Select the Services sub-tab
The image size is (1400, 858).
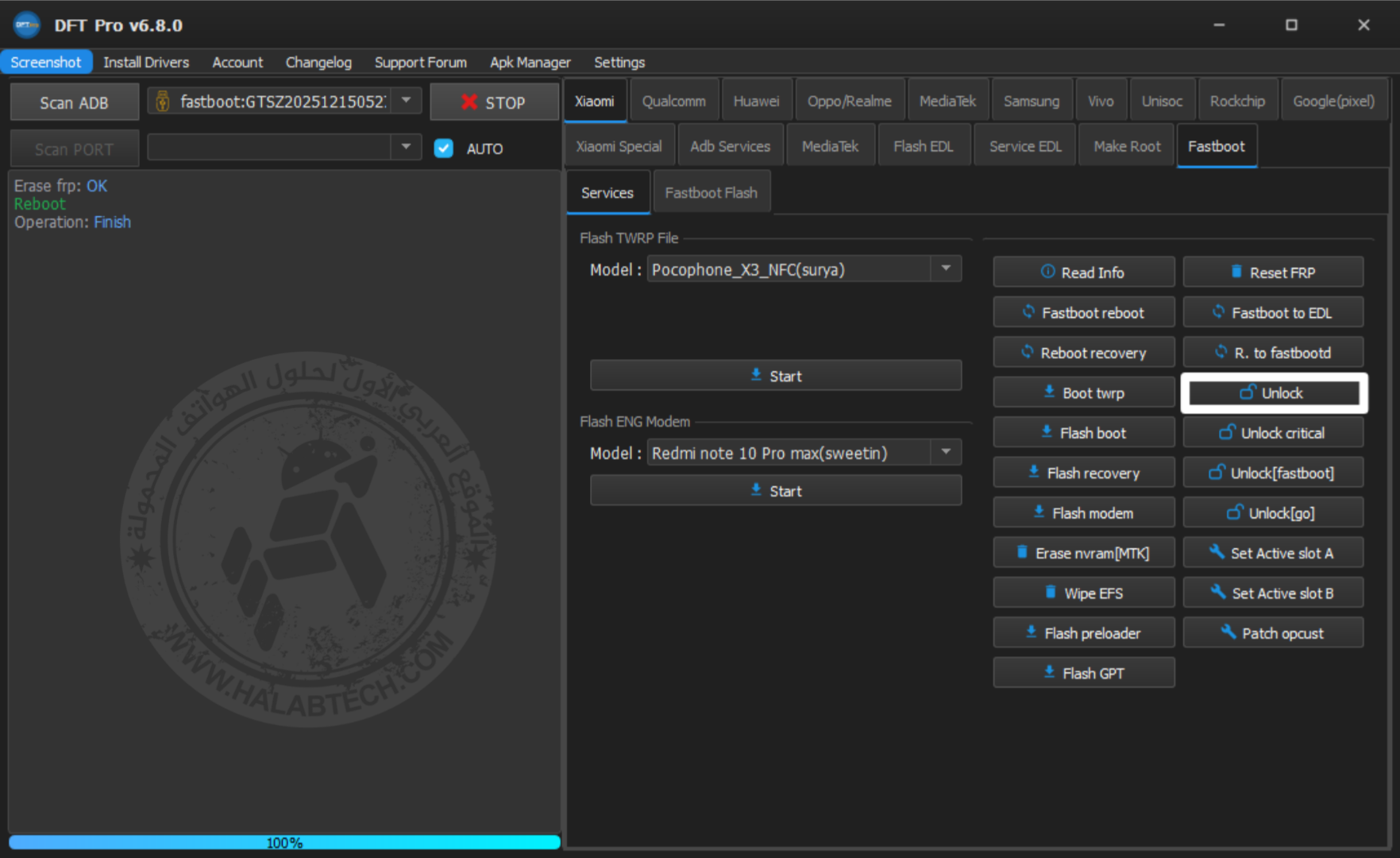click(x=607, y=193)
